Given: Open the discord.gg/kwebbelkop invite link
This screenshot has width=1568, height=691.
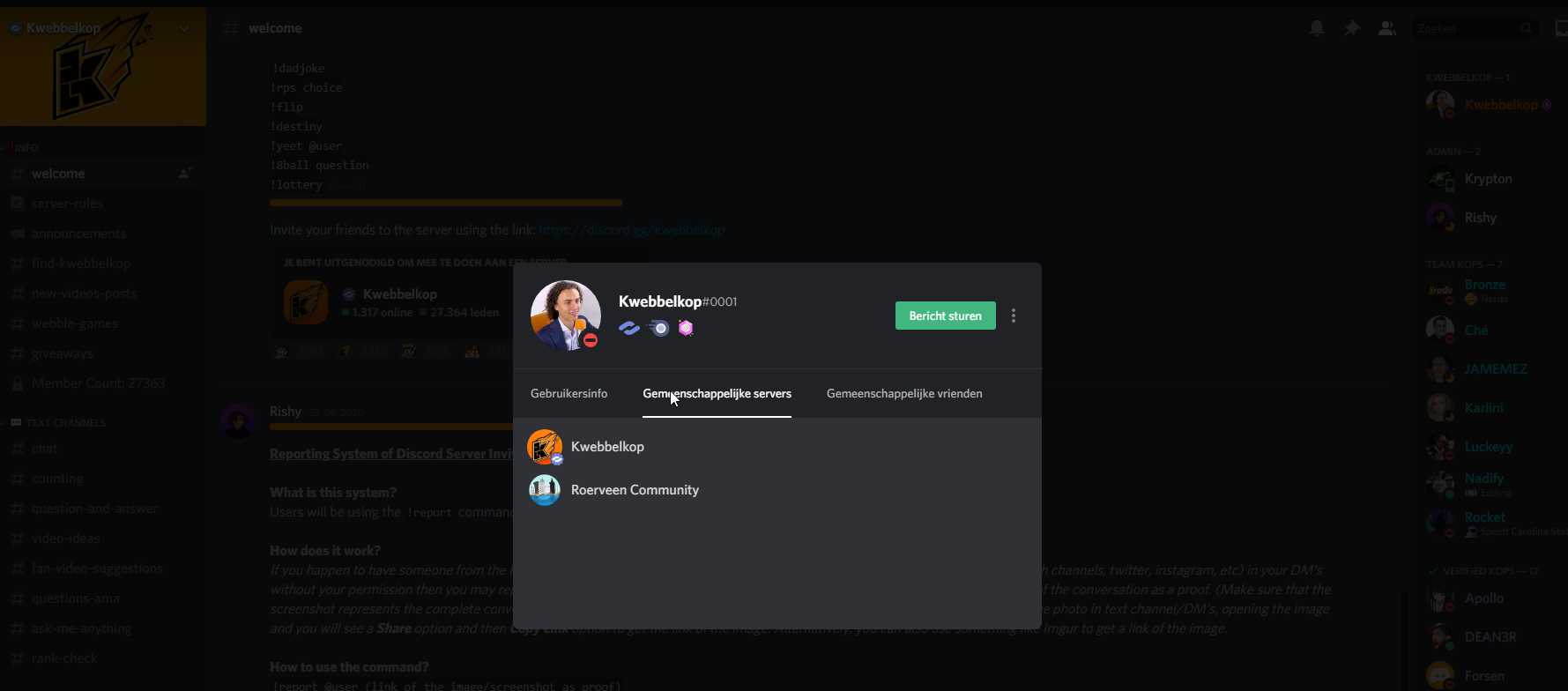Looking at the screenshot, I should [631, 230].
